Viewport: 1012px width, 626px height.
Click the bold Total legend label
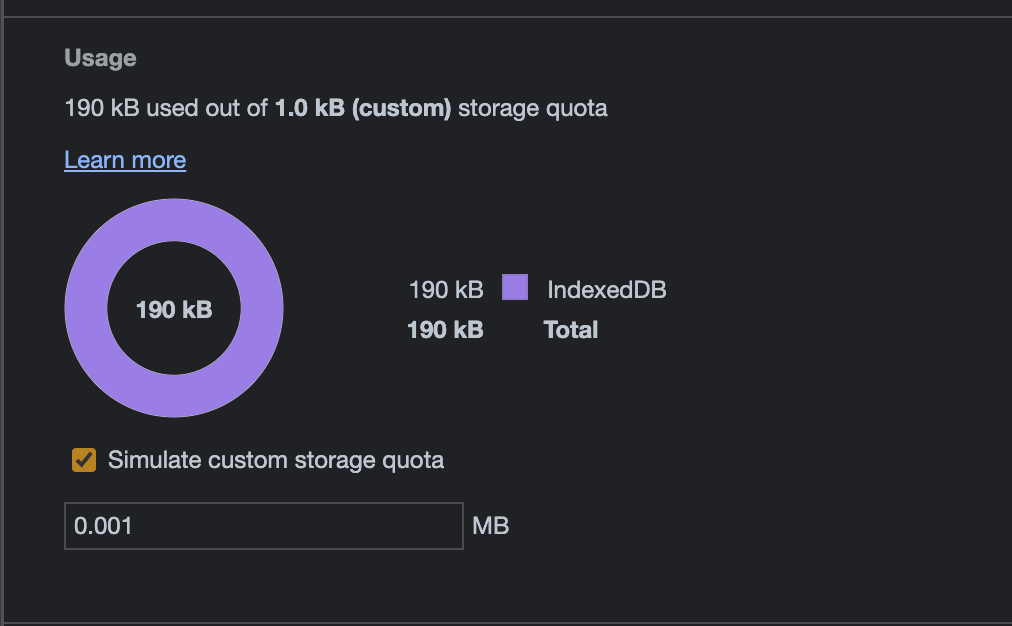[570, 330]
